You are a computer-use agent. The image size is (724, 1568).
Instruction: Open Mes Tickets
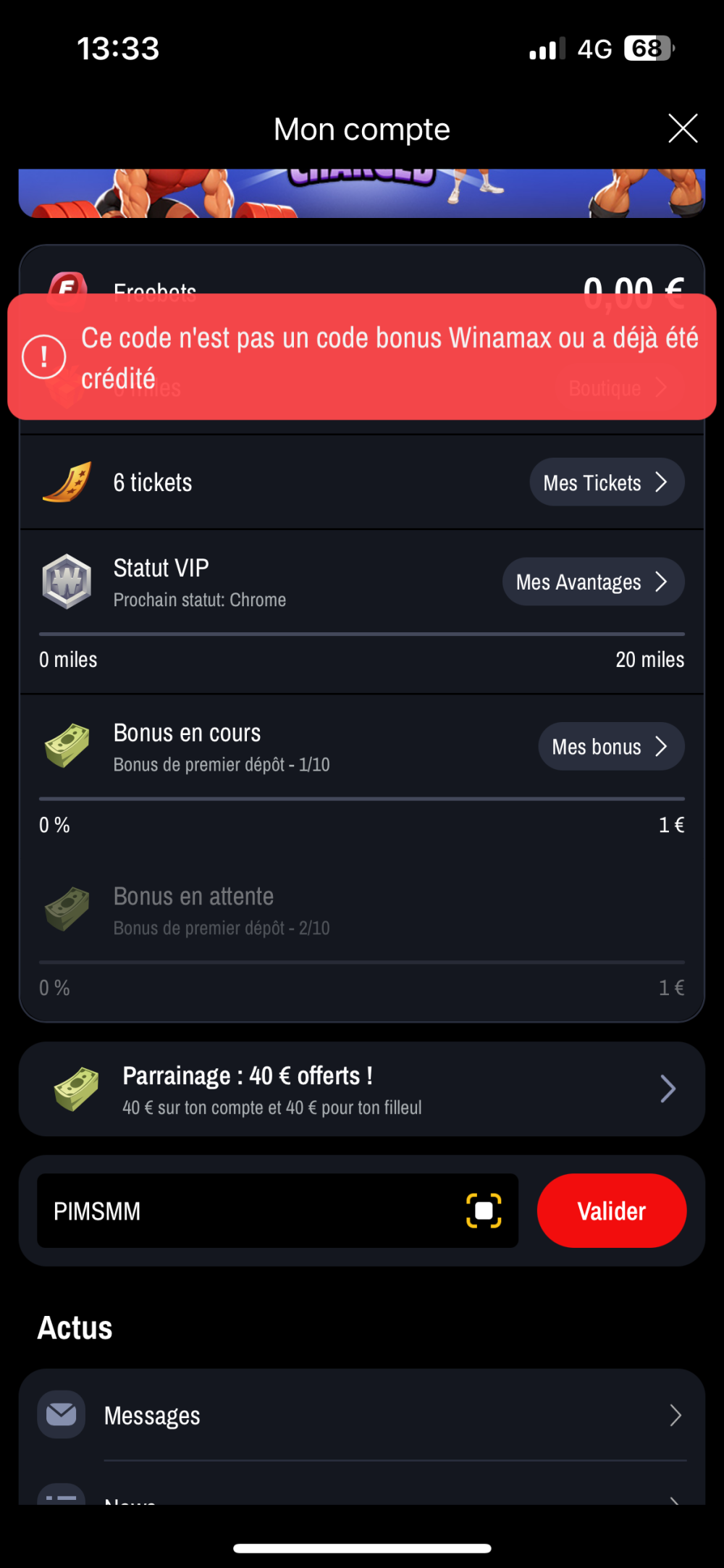(x=607, y=482)
